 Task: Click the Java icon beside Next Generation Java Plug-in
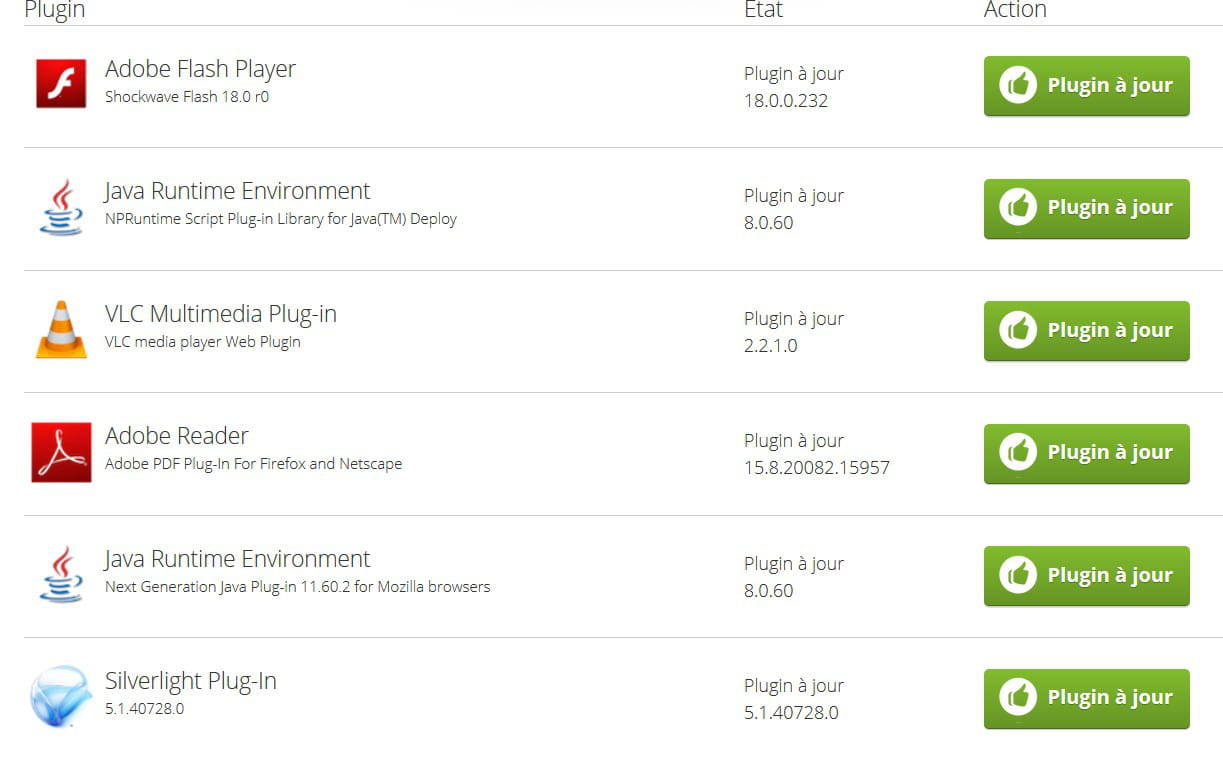pyautogui.click(x=61, y=574)
